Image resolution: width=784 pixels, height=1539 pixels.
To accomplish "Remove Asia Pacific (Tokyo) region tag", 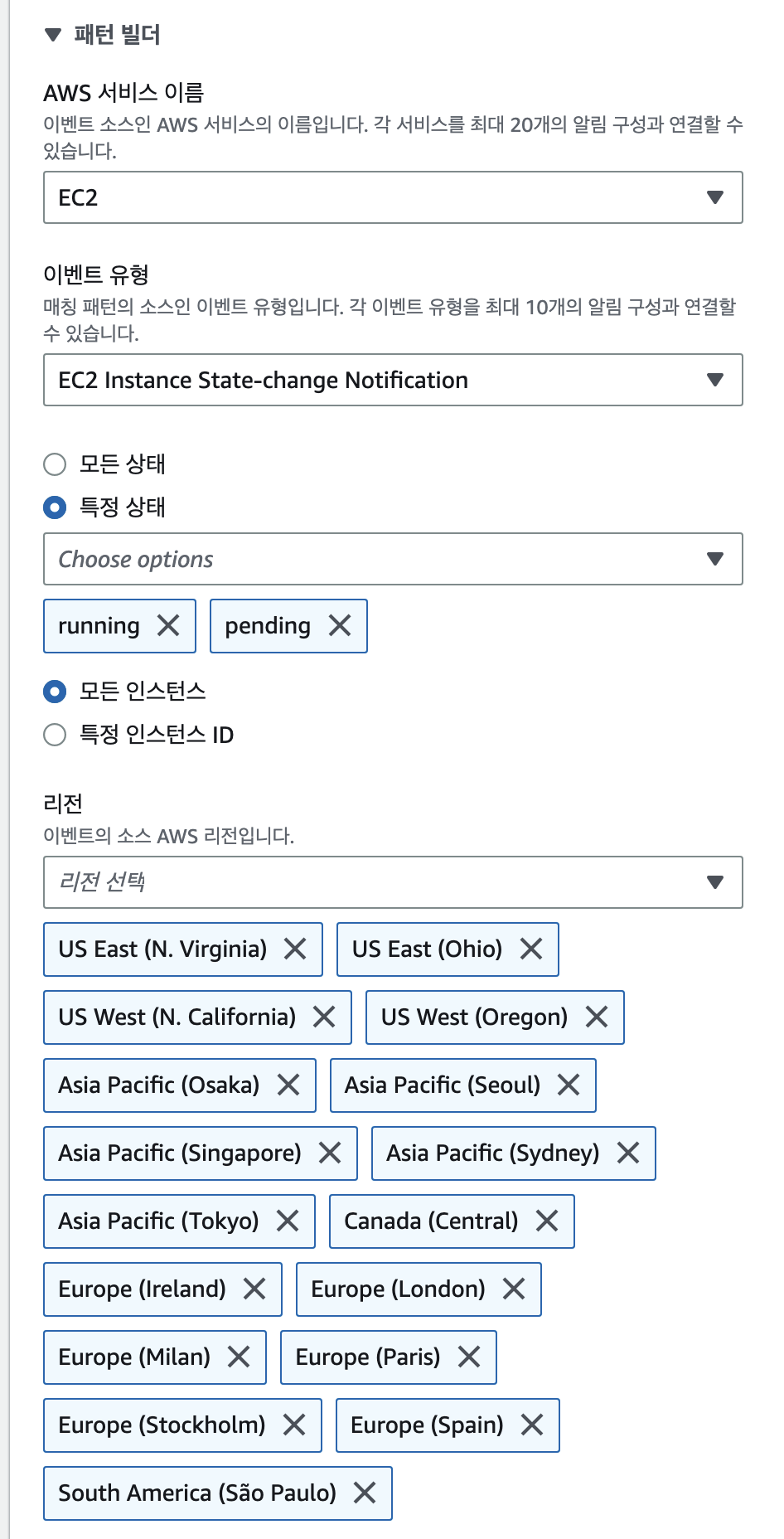I will tap(288, 1221).
